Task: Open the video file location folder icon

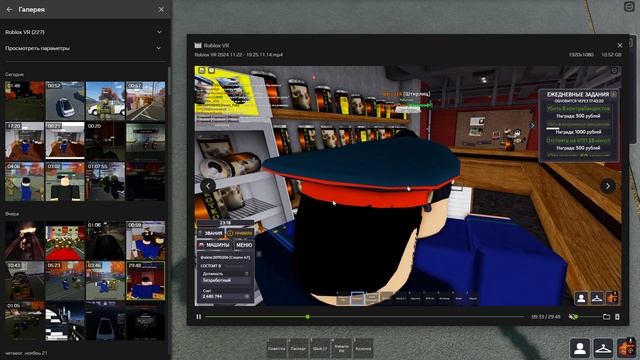Action: (607, 317)
